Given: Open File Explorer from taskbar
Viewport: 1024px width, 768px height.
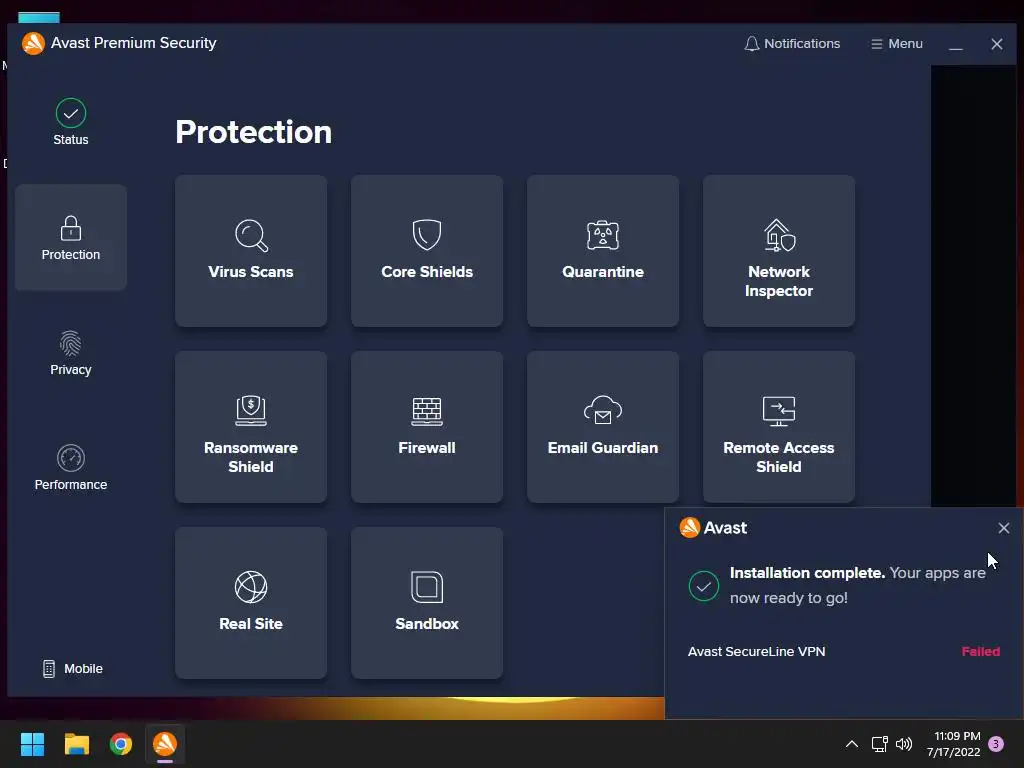Looking at the screenshot, I should click(x=76, y=744).
